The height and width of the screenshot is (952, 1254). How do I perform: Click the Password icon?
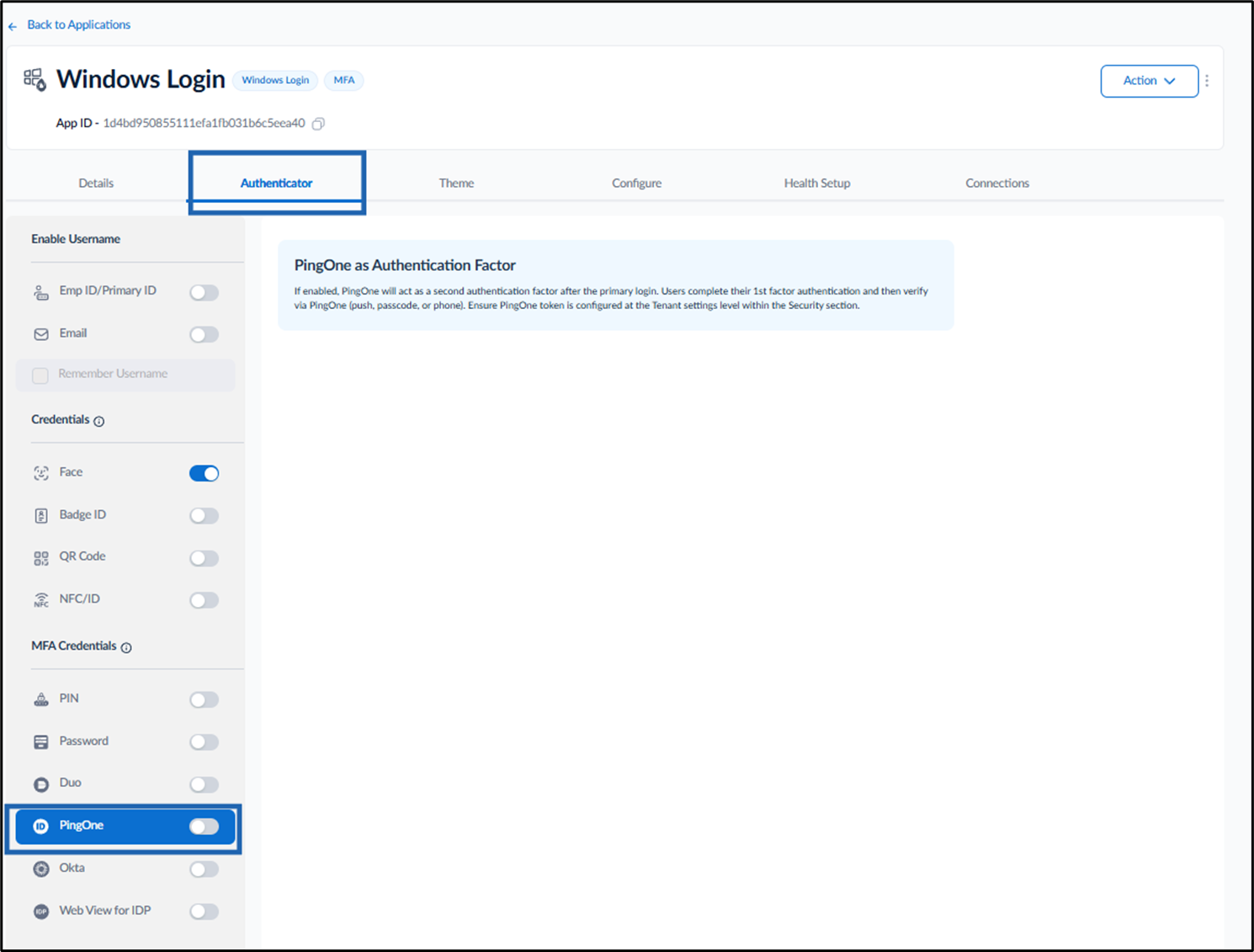[x=41, y=742]
